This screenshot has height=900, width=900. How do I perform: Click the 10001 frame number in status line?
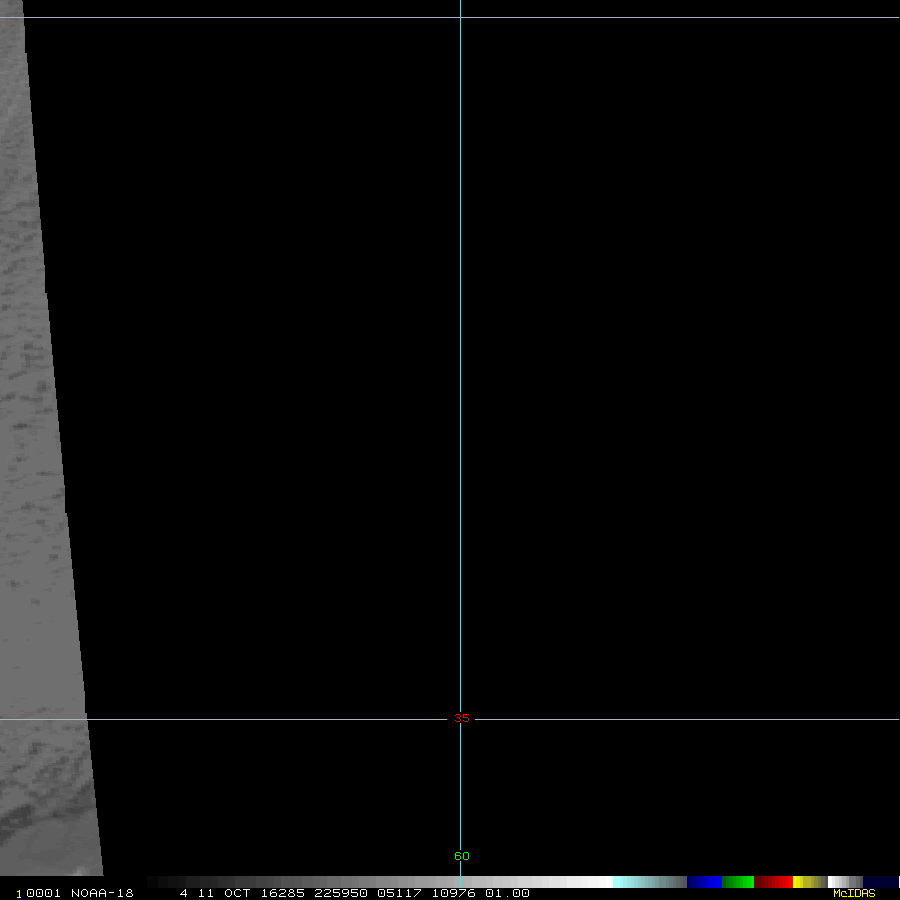36,893
